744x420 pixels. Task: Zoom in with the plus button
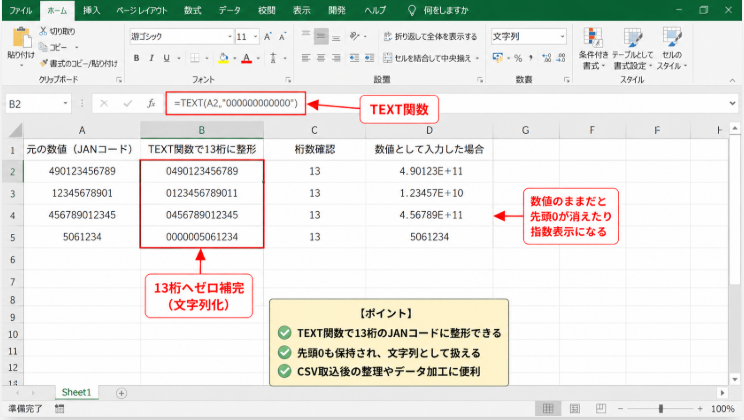coord(700,409)
